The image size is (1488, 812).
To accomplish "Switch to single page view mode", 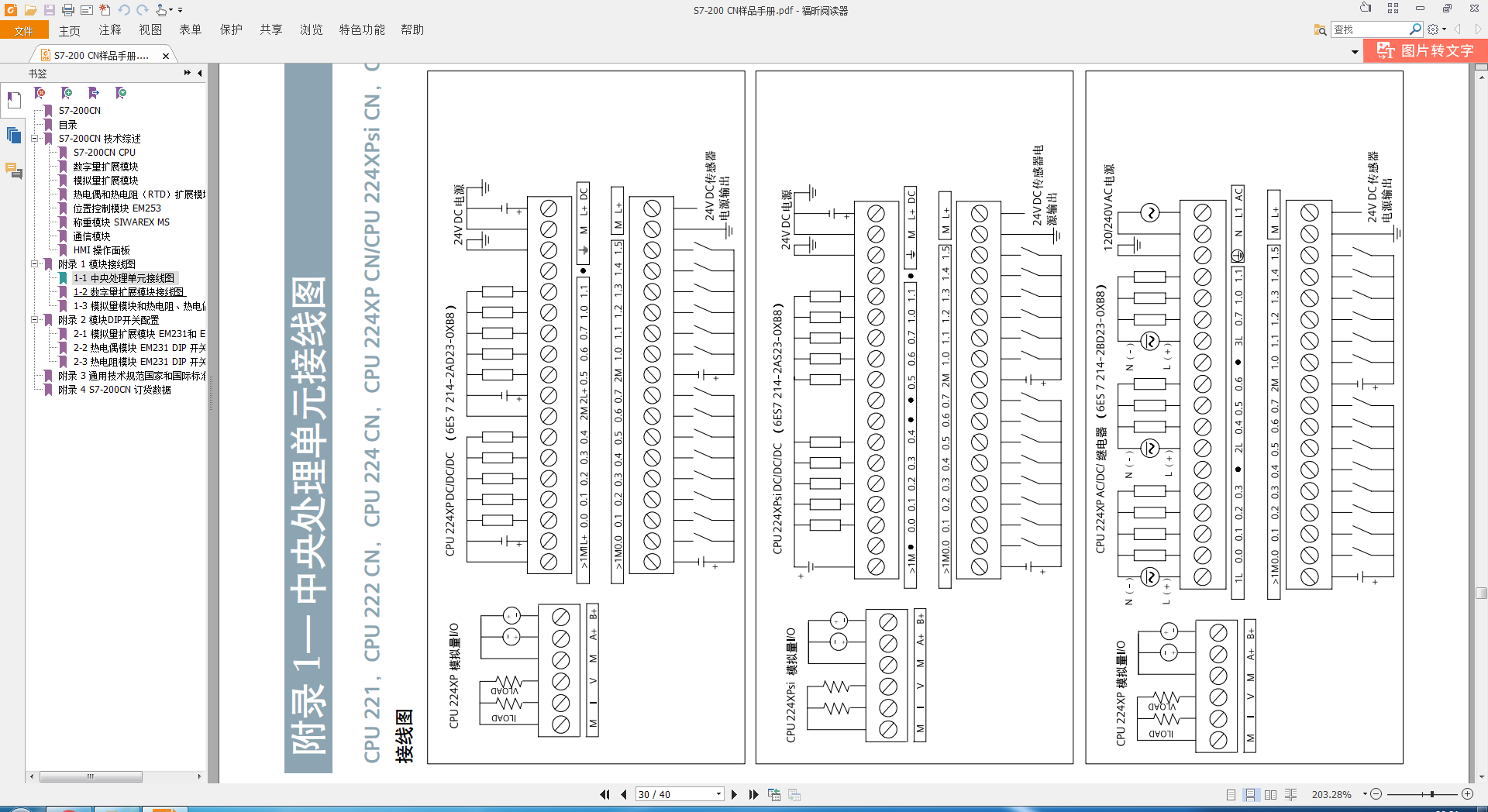I will 1231,794.
